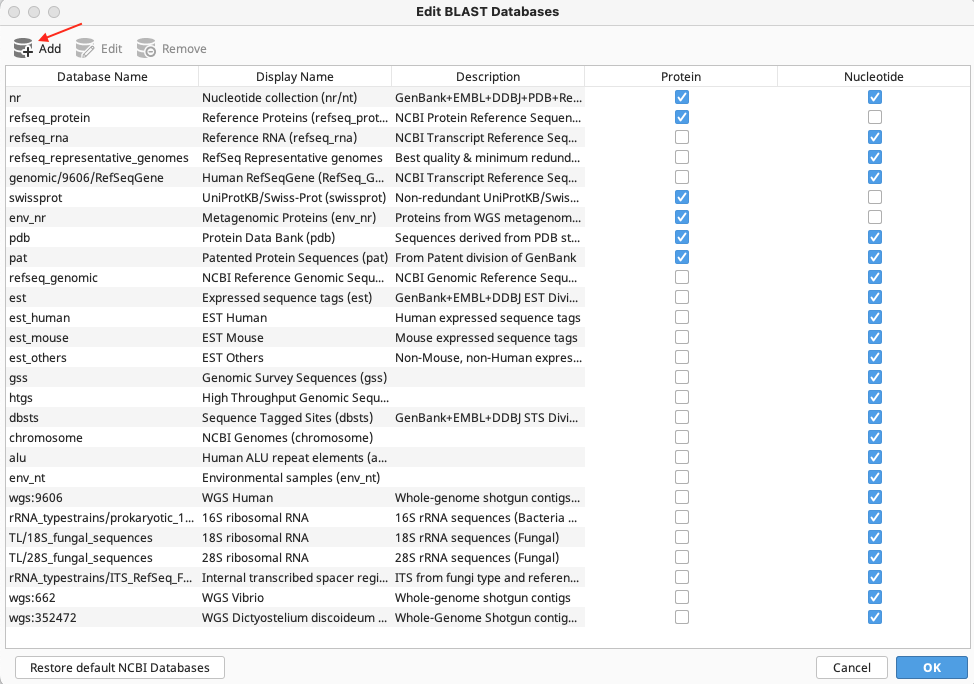This screenshot has height=684, width=974.
Task: Click the Edit database icon
Action: point(85,48)
